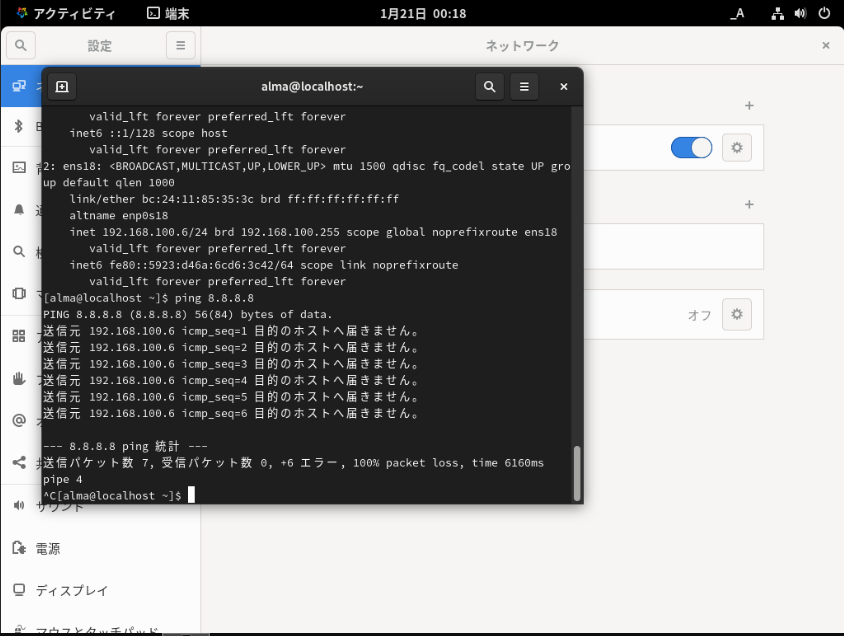
Task: Click the アクティビティ activities button
Action: 66,13
